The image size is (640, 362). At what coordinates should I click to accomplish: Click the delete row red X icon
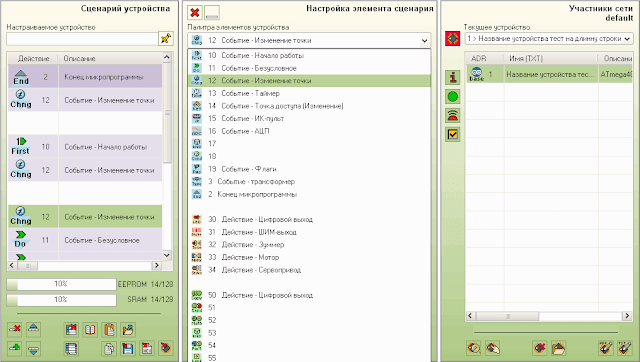[15, 329]
